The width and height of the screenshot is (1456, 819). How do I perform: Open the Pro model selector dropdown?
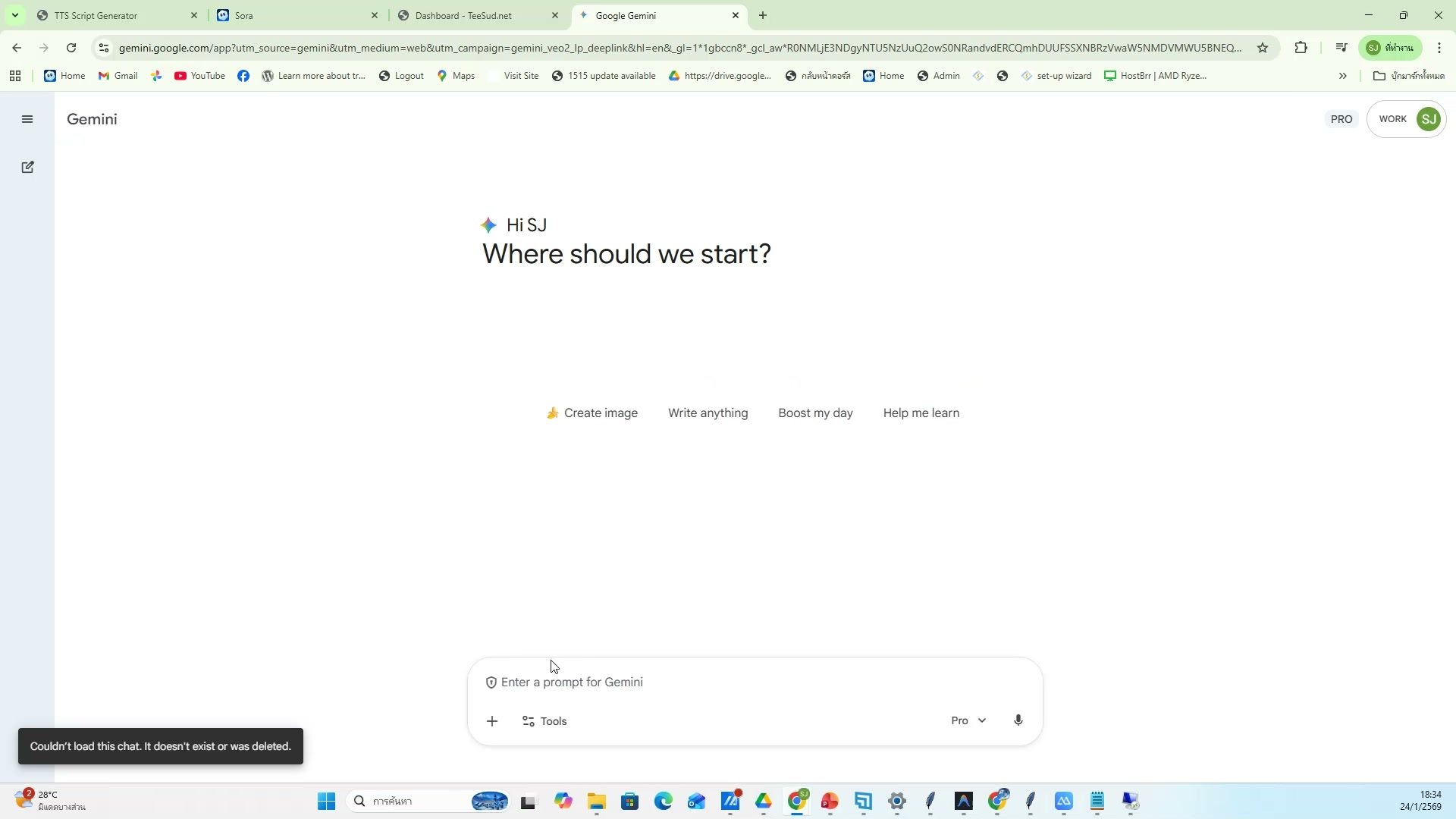(968, 720)
